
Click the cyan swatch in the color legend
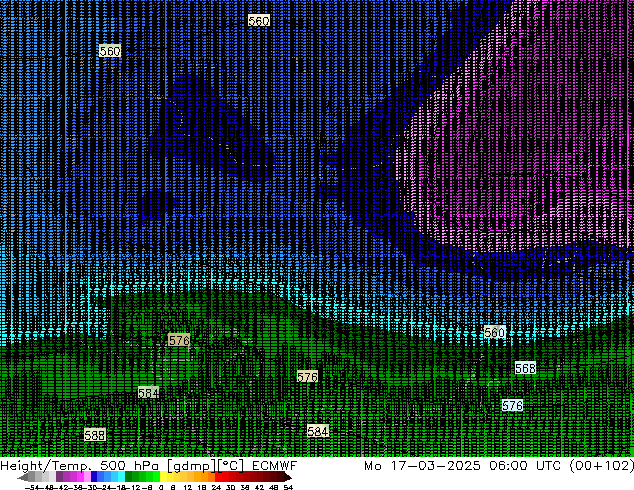(x=121, y=476)
